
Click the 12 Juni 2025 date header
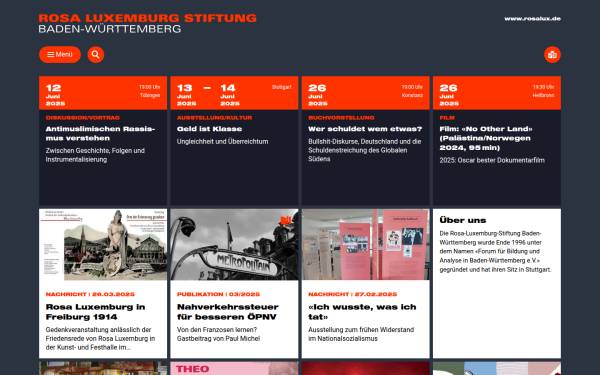[x=103, y=93]
